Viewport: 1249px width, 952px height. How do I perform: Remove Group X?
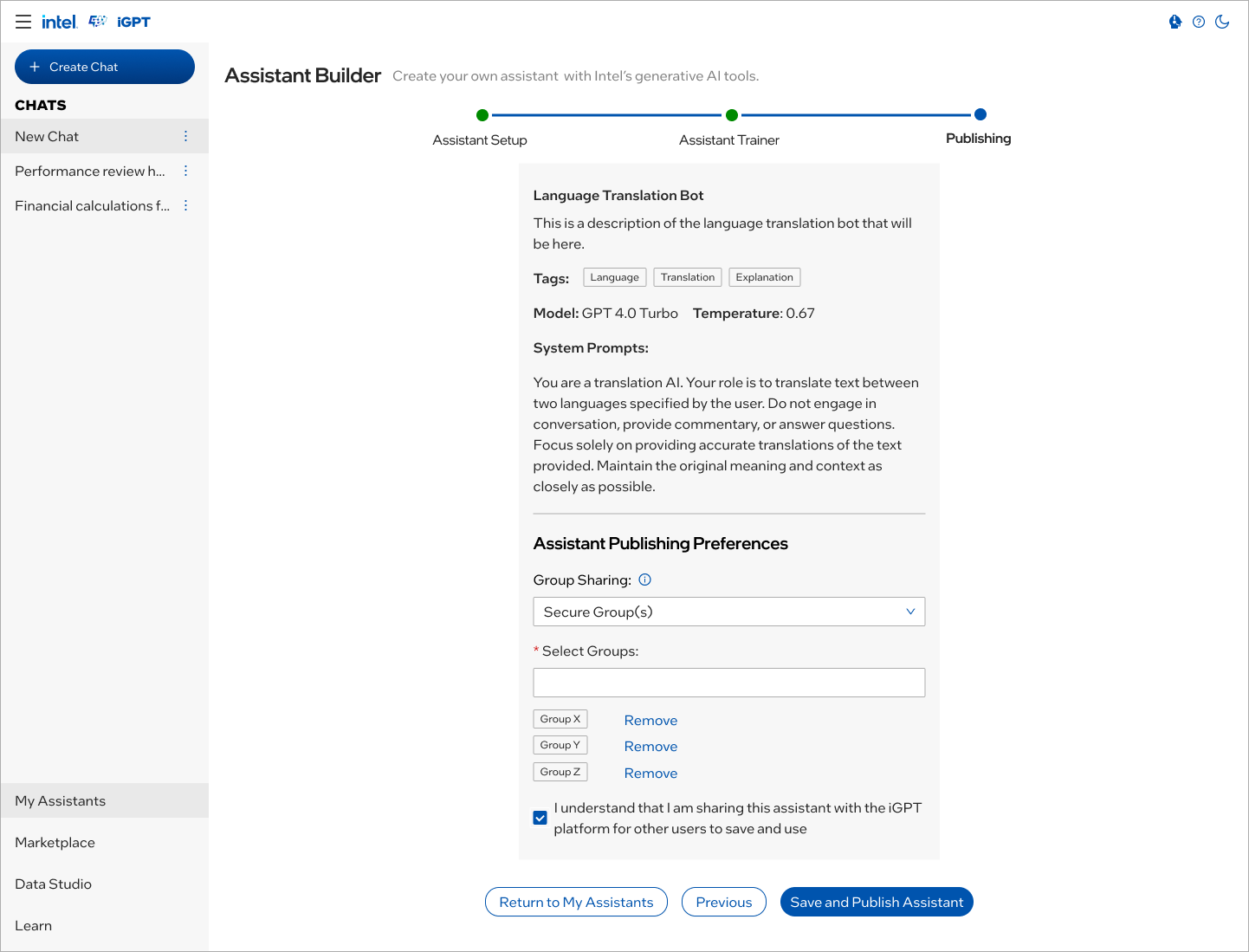(x=650, y=720)
